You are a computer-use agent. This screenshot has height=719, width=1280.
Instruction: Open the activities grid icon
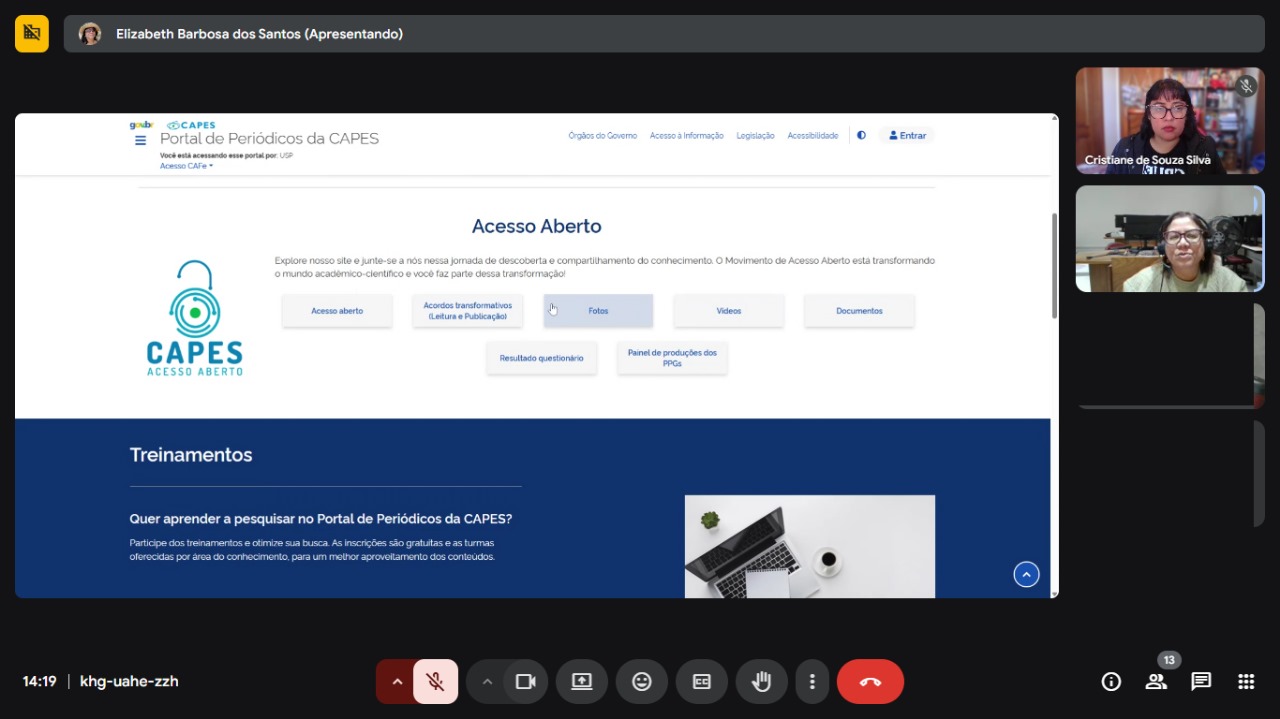1246,682
